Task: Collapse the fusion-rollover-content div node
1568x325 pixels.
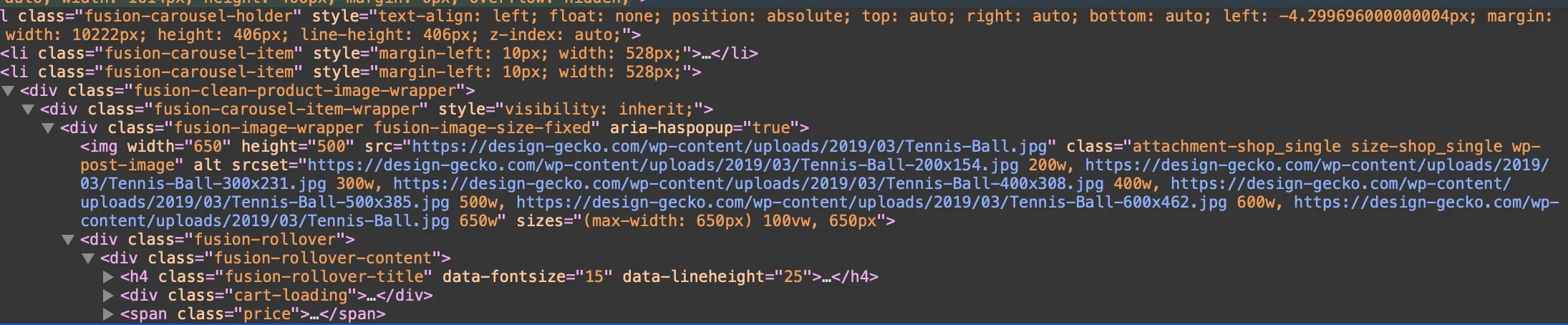Action: 88,258
